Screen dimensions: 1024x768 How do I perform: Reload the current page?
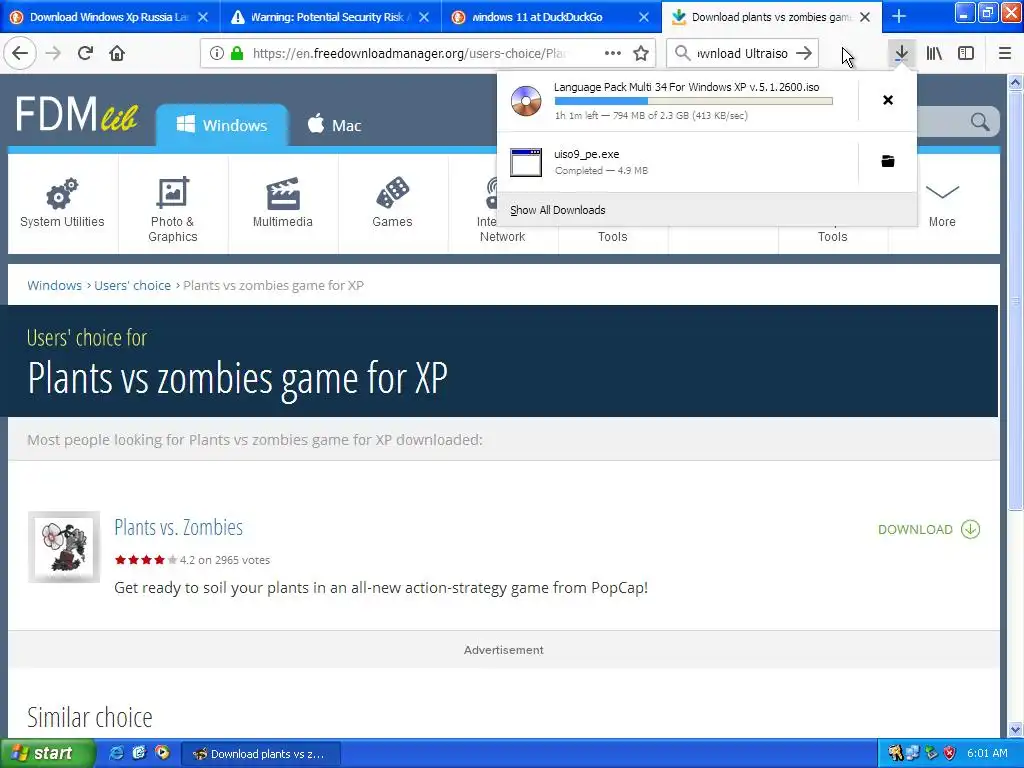click(86, 53)
